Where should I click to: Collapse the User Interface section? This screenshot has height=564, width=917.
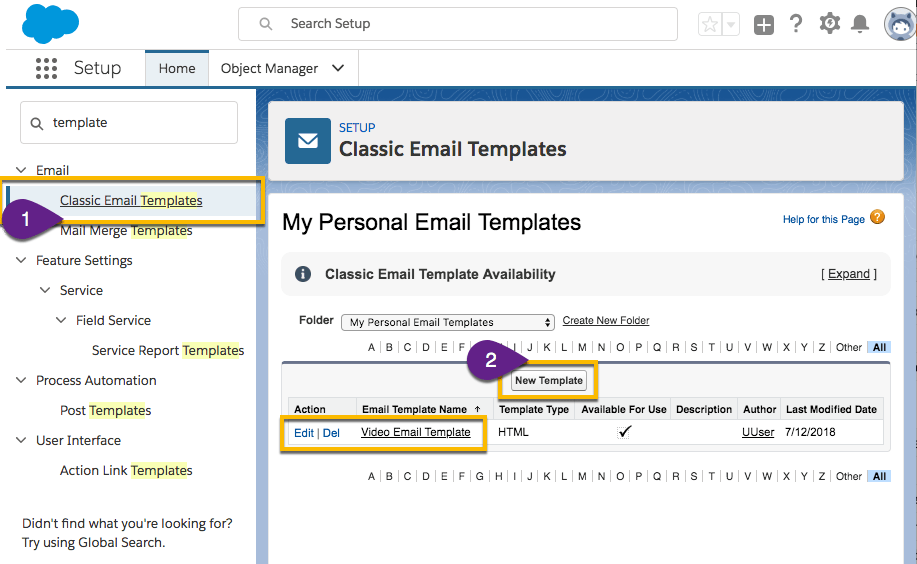point(21,440)
